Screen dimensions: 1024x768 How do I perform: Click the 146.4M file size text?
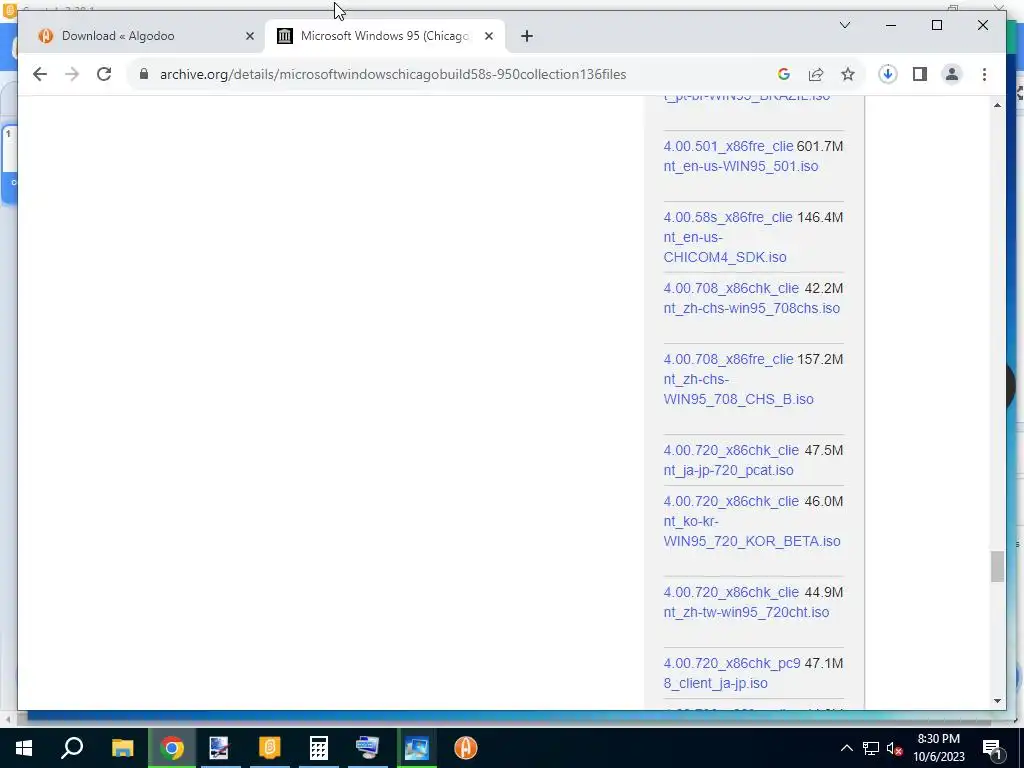(x=820, y=217)
